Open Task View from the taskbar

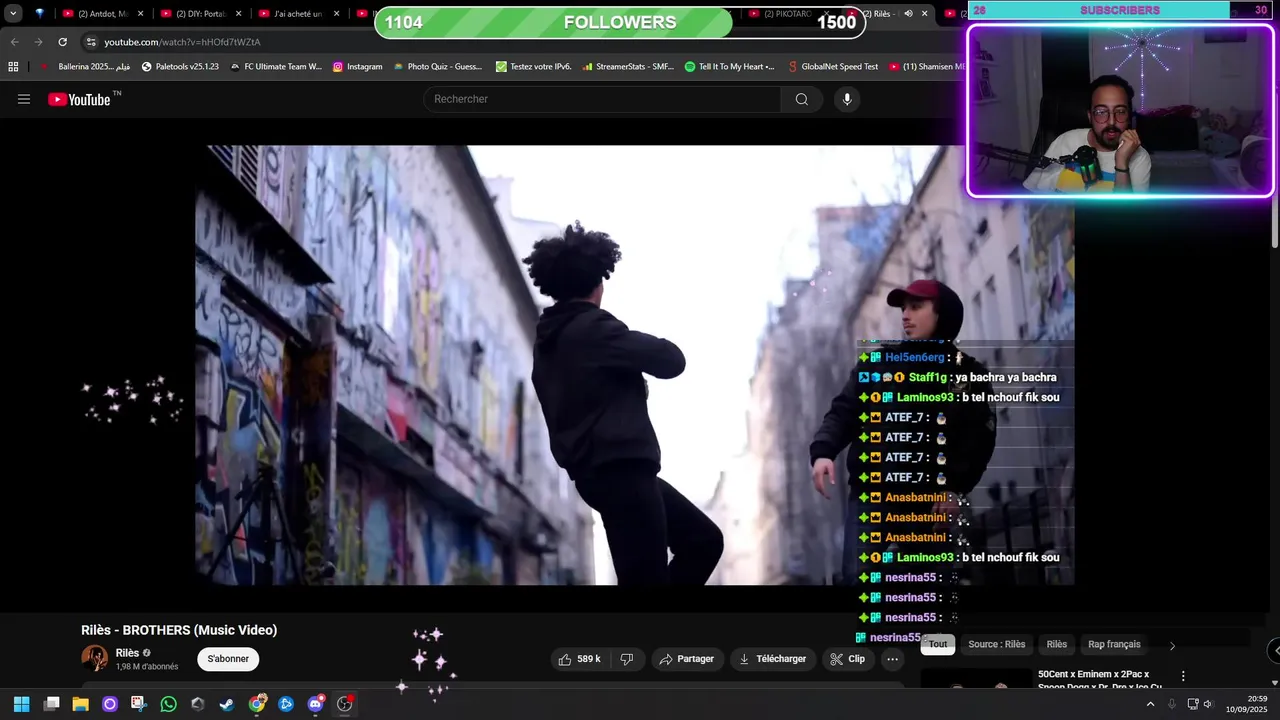[x=51, y=704]
